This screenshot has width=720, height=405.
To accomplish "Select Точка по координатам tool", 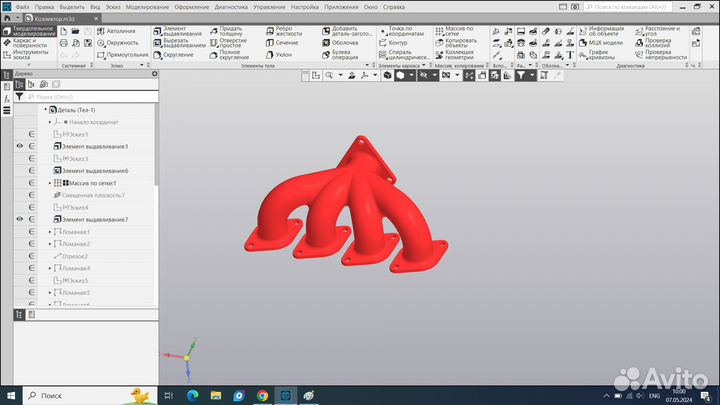I will (401, 31).
